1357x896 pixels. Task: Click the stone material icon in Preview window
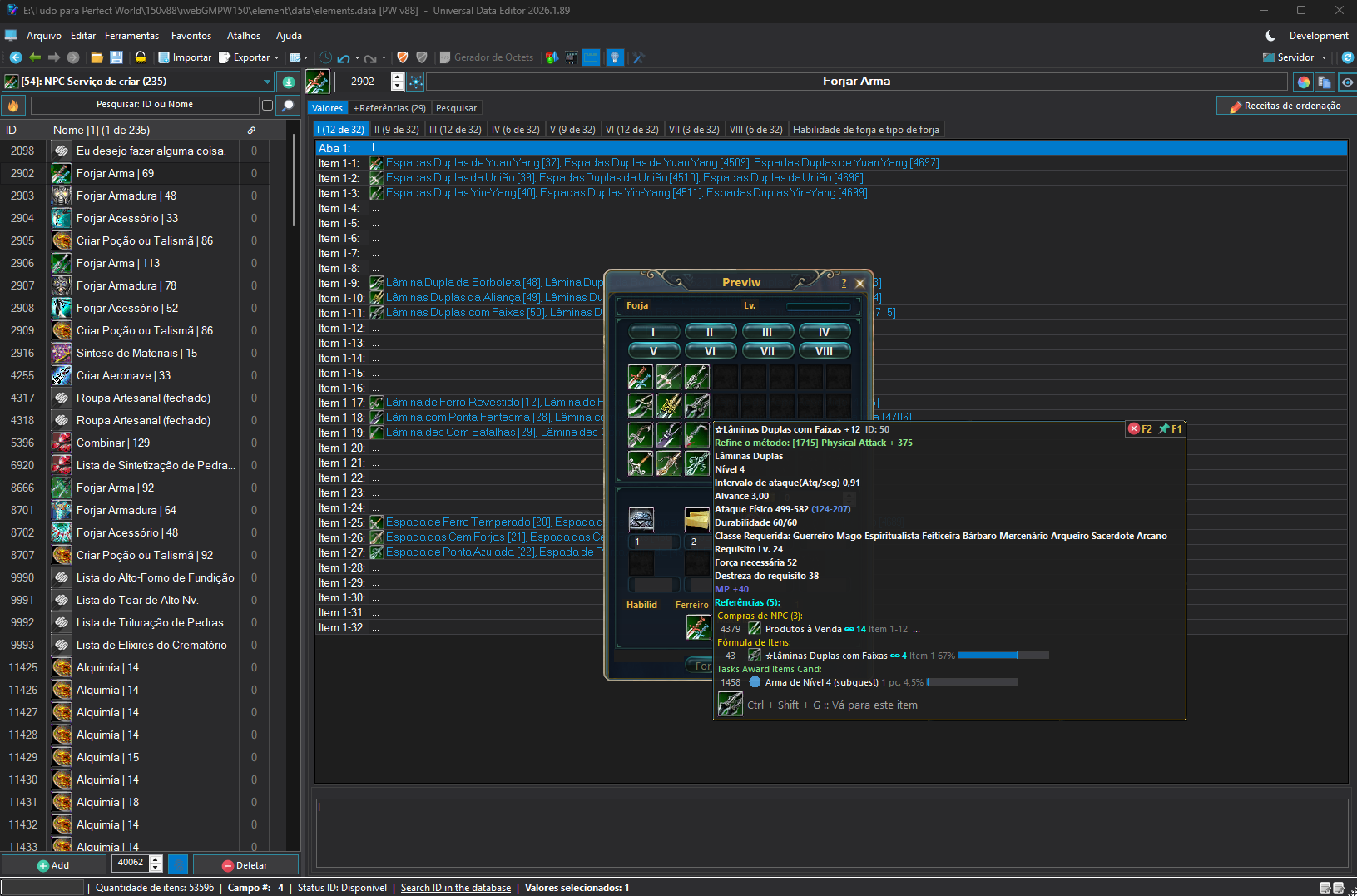(641, 520)
